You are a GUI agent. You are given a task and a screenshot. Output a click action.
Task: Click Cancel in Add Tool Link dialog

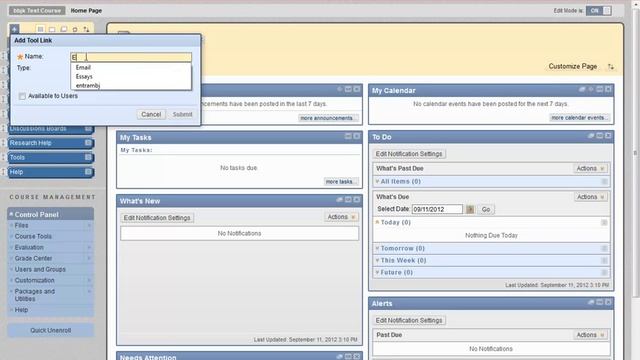point(151,115)
